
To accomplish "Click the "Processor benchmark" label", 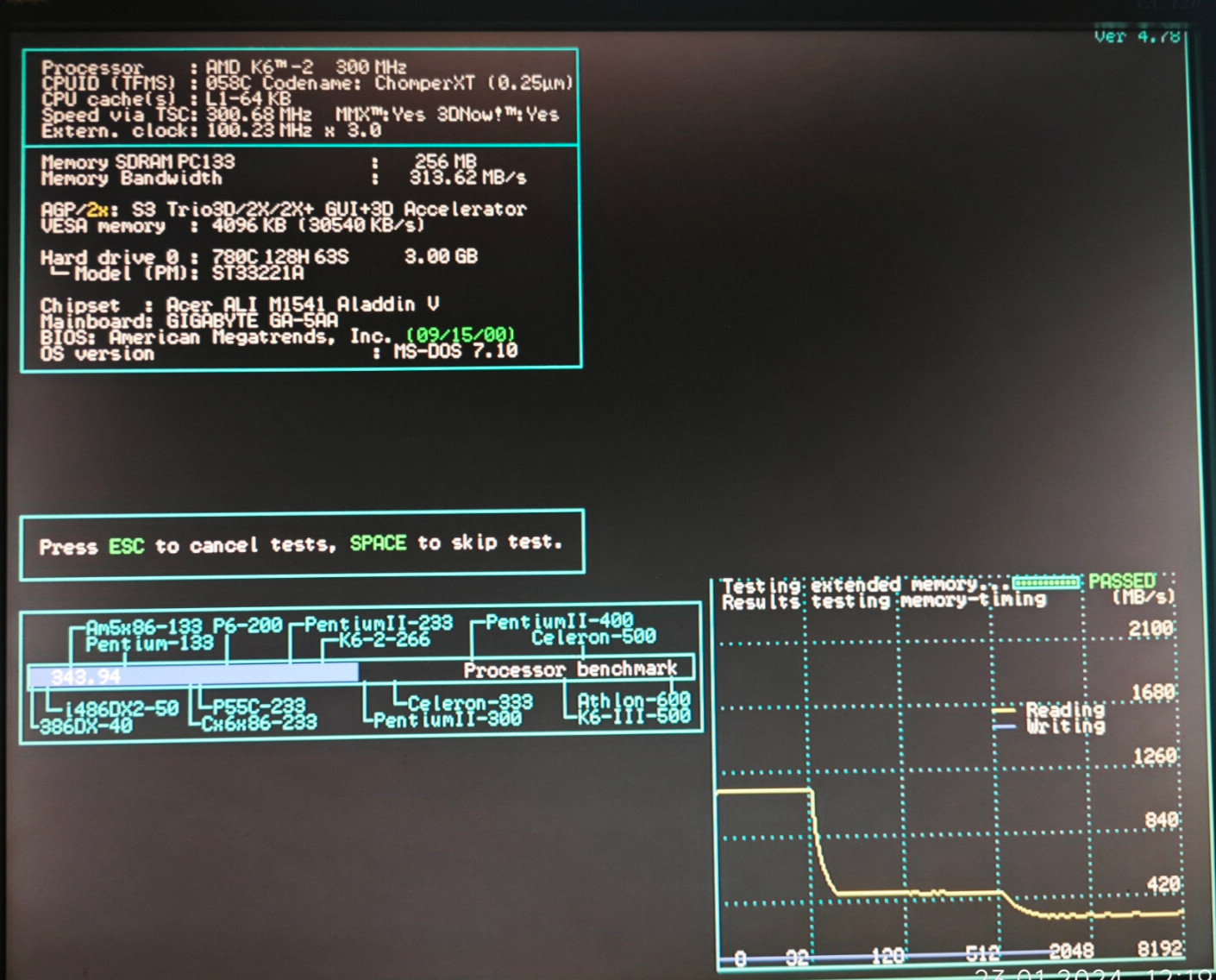I will (570, 669).
